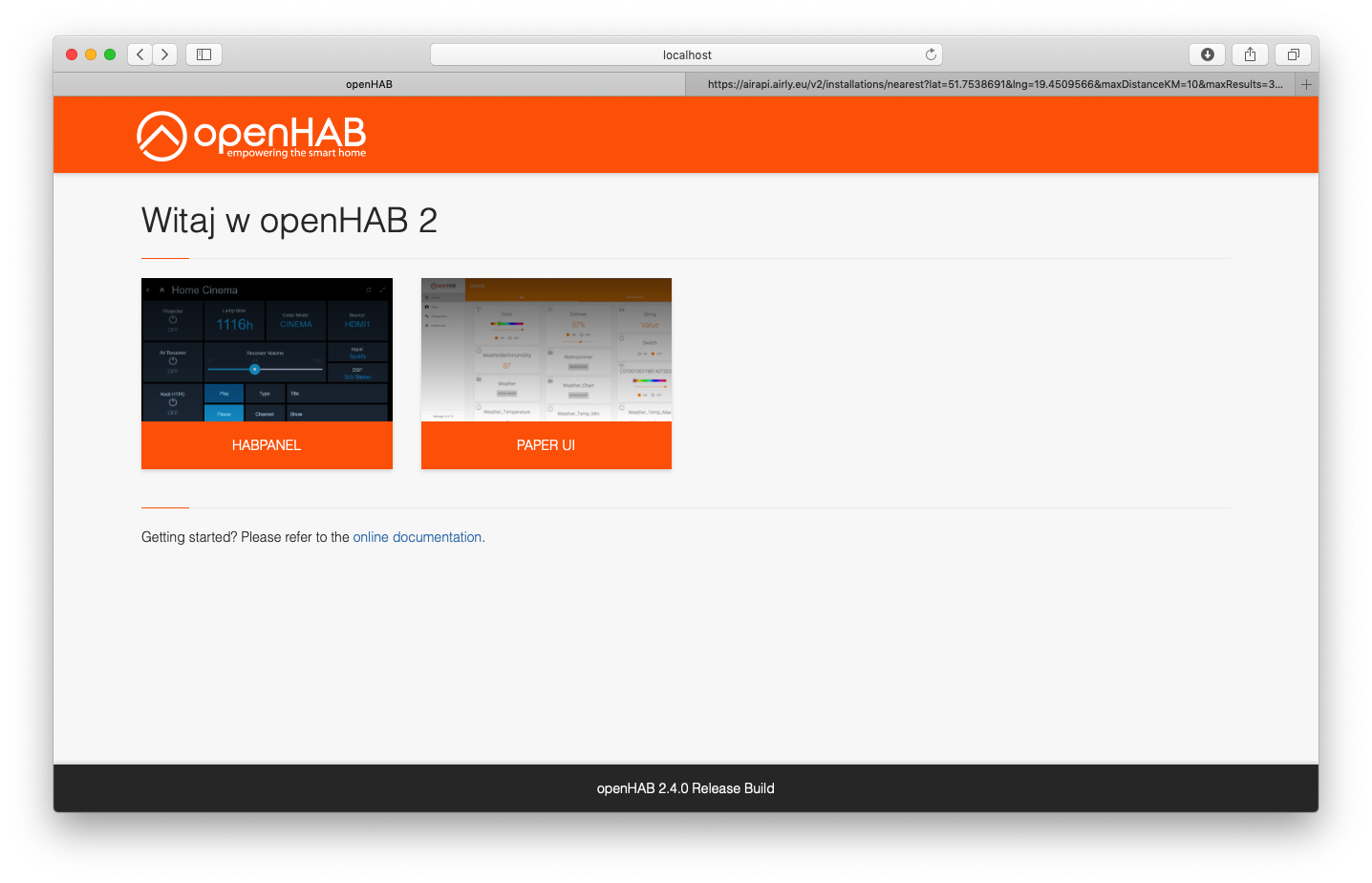
Task: Click the Share icon in toolbar
Action: coord(1250,54)
